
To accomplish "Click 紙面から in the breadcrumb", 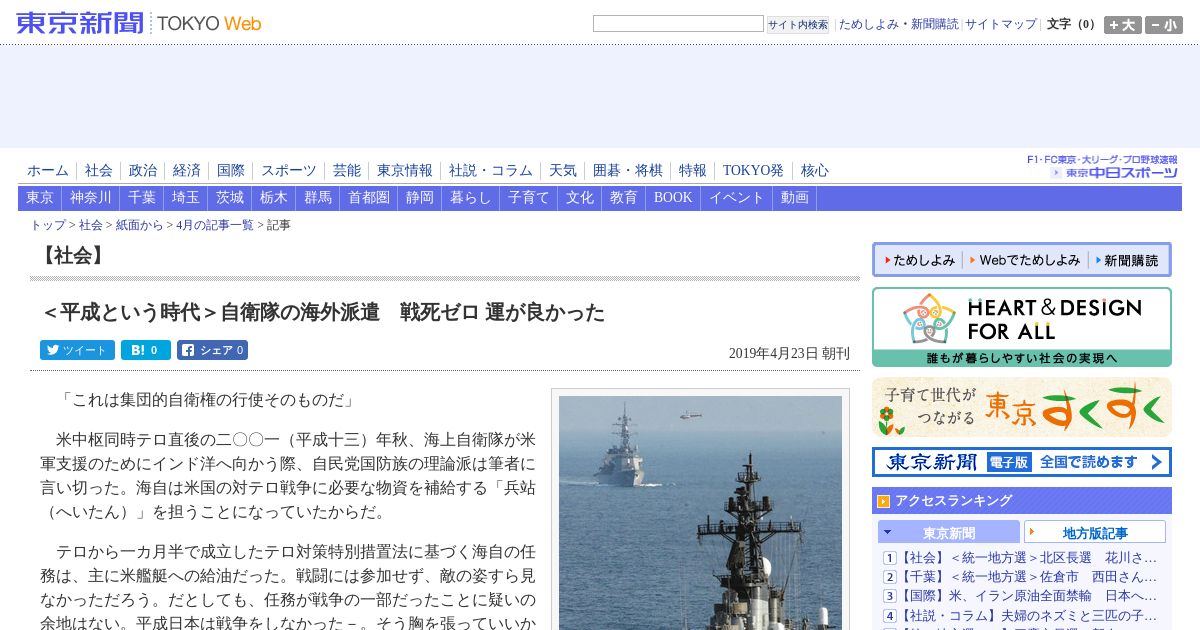I will click(139, 225).
